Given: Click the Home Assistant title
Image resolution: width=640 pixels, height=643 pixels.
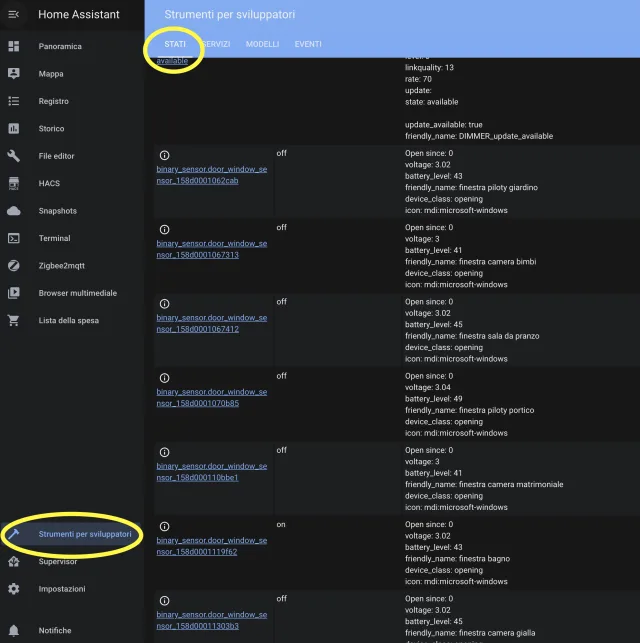Looking at the screenshot, I should pyautogui.click(x=79, y=15).
